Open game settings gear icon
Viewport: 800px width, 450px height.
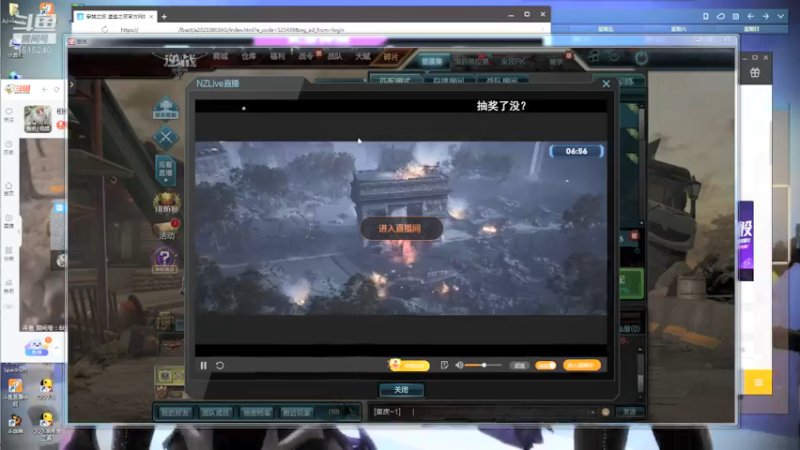614,57
